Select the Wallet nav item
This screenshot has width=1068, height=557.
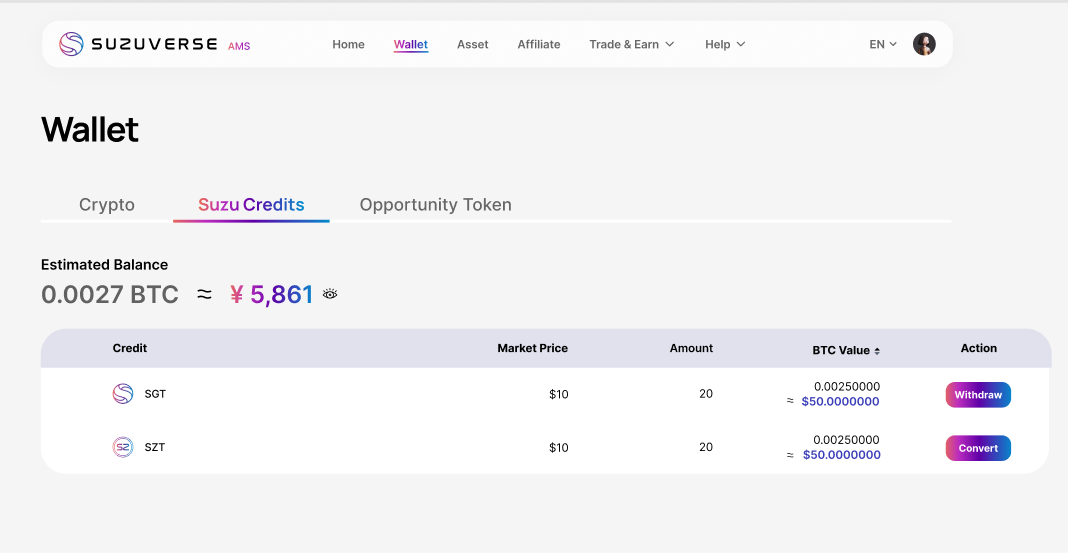point(411,44)
